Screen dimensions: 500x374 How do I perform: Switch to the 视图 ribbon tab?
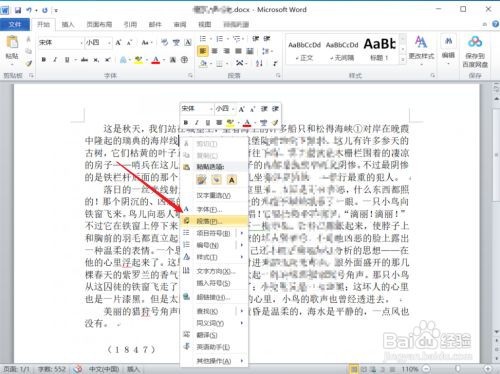(205, 24)
